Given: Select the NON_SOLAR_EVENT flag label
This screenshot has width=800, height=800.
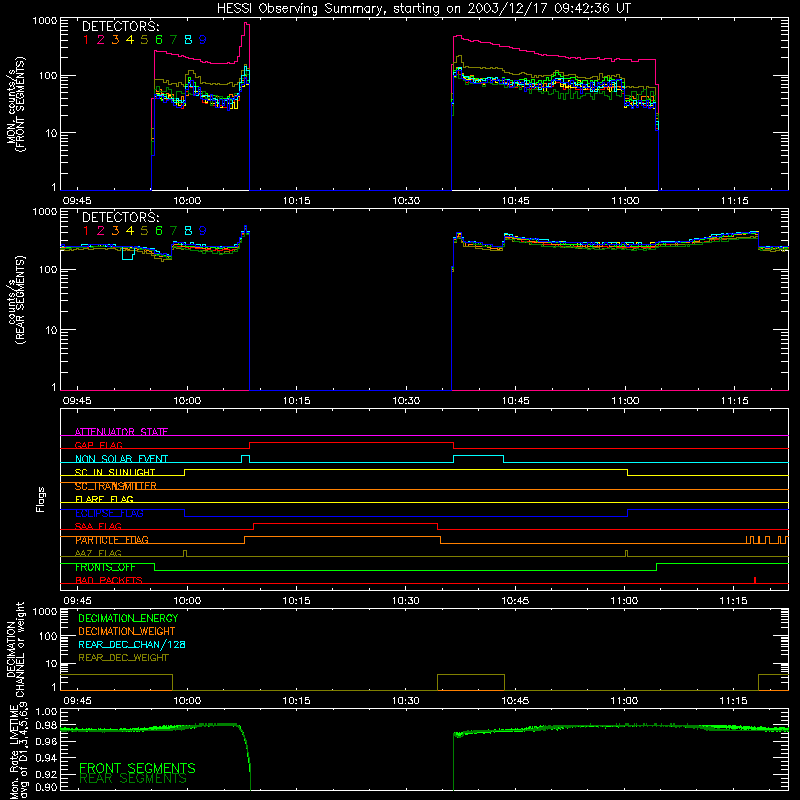Looking at the screenshot, I should [121, 459].
